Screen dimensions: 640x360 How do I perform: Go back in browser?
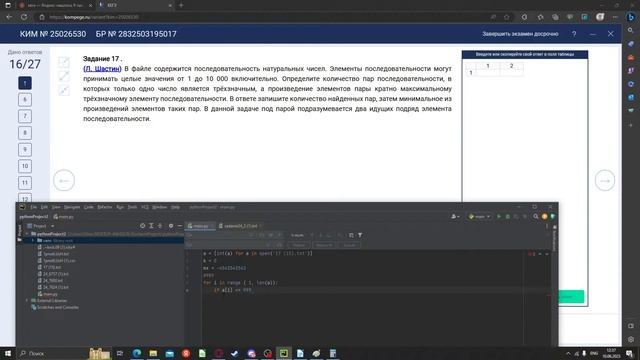tap(9, 17)
